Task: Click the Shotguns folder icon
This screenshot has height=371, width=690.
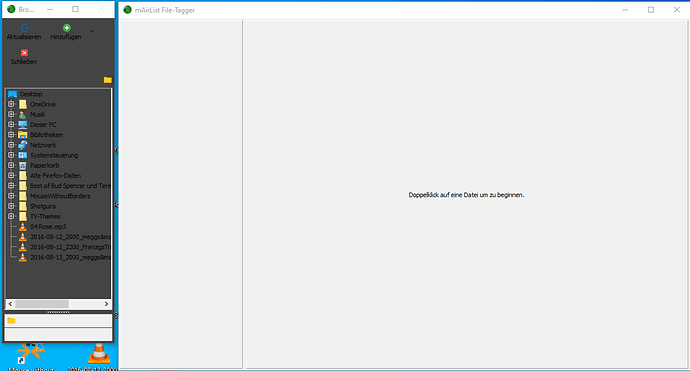Action: pos(23,206)
